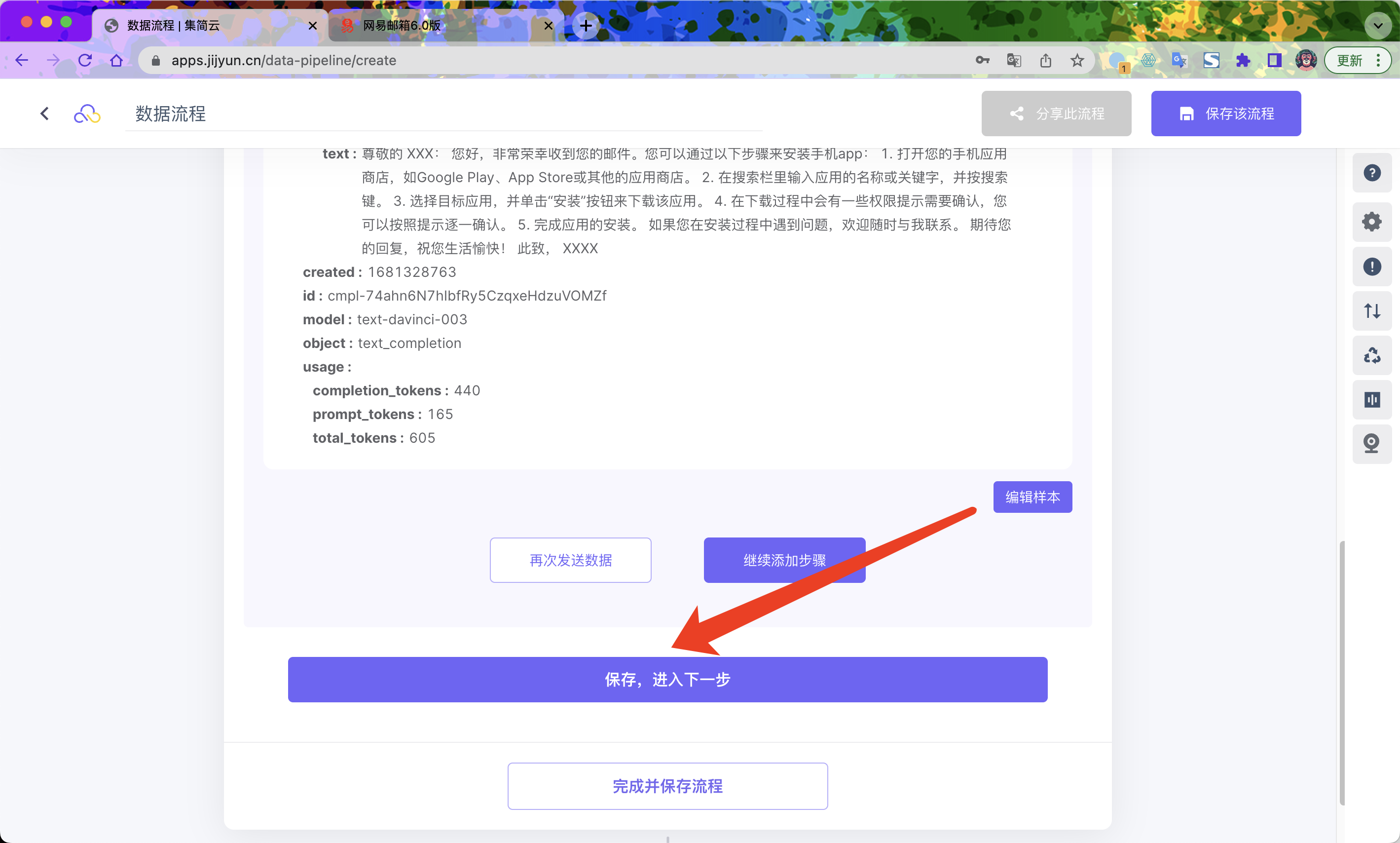The image size is (1400, 843).
Task: Expand the tab search chevron dropdown
Action: pyautogui.click(x=1377, y=26)
